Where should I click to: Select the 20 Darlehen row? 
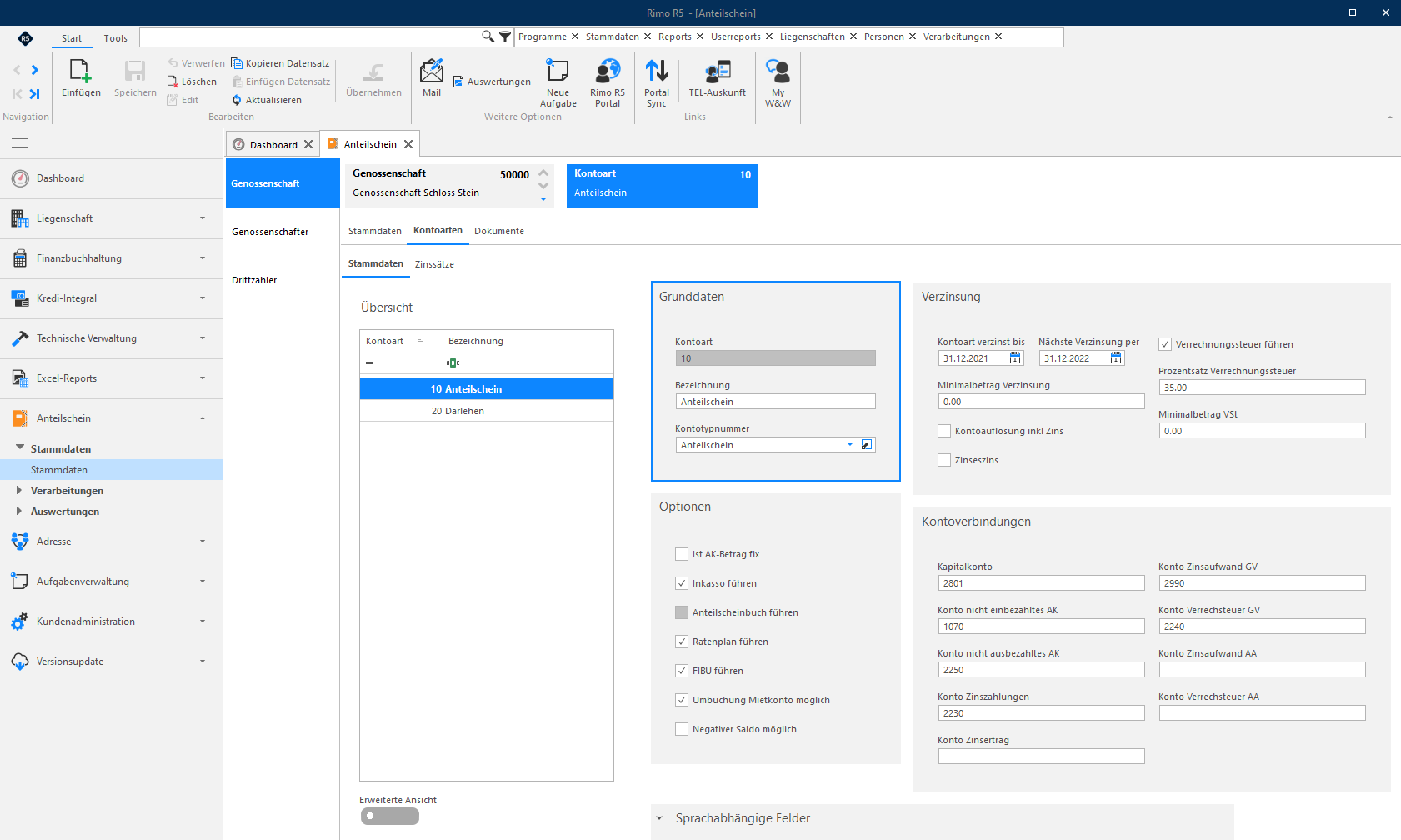tap(487, 411)
